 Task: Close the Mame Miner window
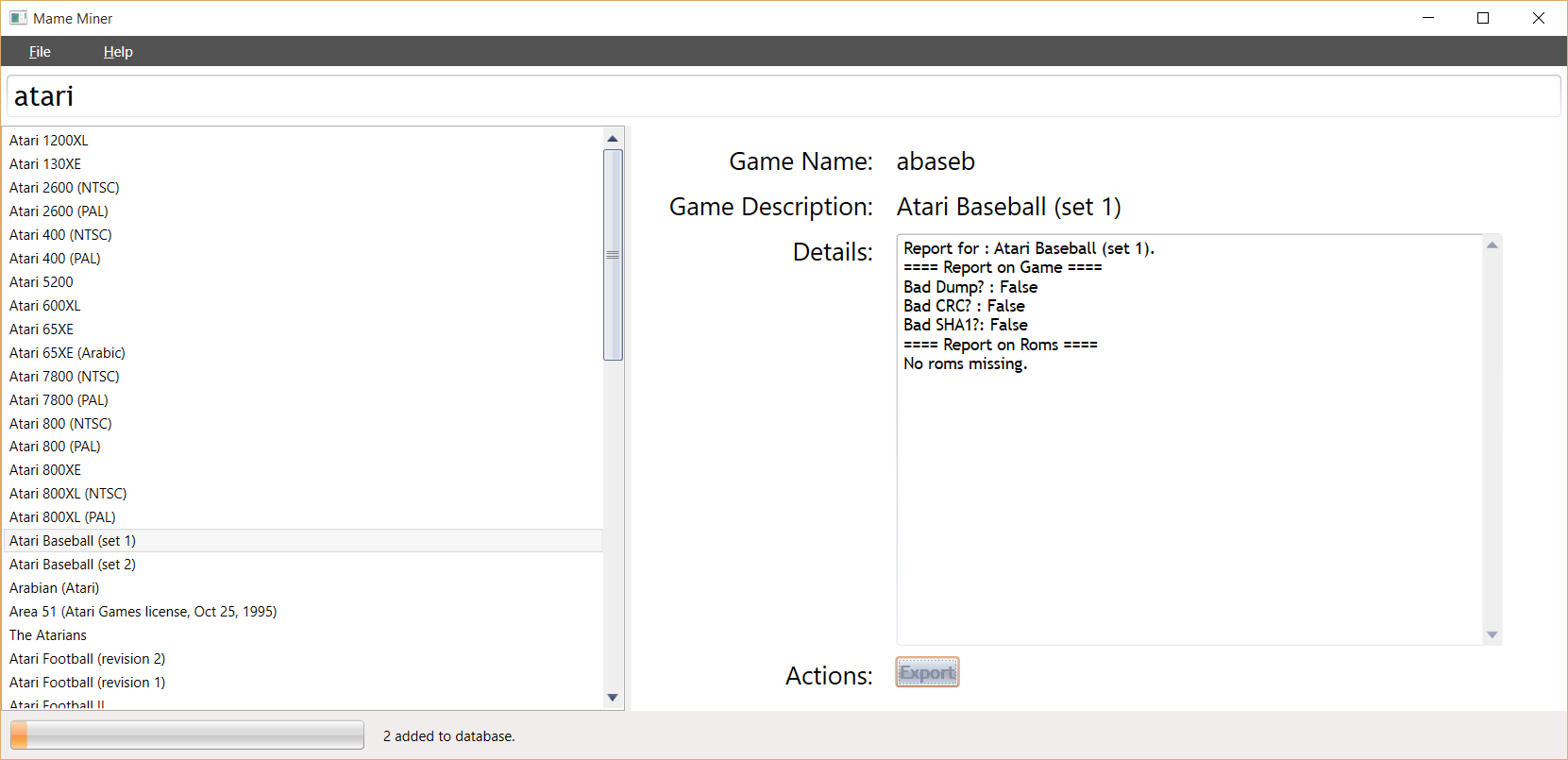tap(1539, 18)
